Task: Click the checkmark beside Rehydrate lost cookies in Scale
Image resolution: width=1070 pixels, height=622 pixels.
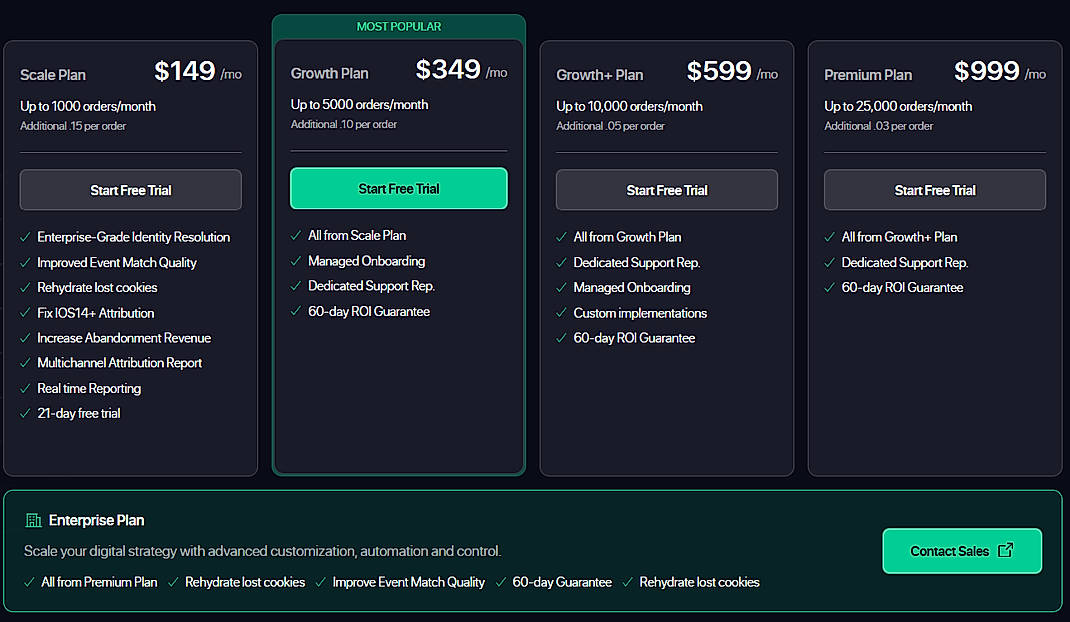Action: pos(23,287)
